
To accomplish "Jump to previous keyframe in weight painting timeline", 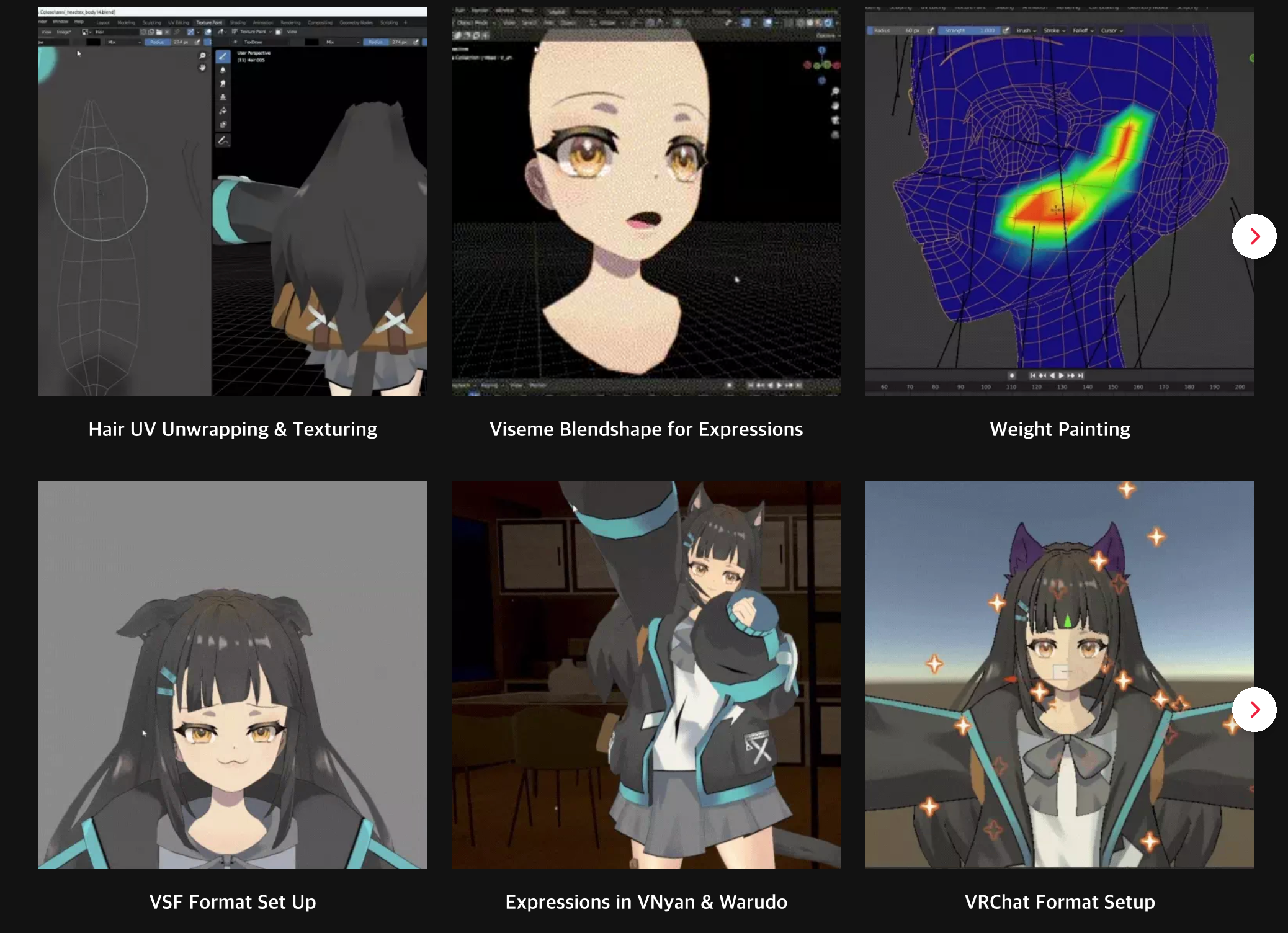I will [1042, 375].
